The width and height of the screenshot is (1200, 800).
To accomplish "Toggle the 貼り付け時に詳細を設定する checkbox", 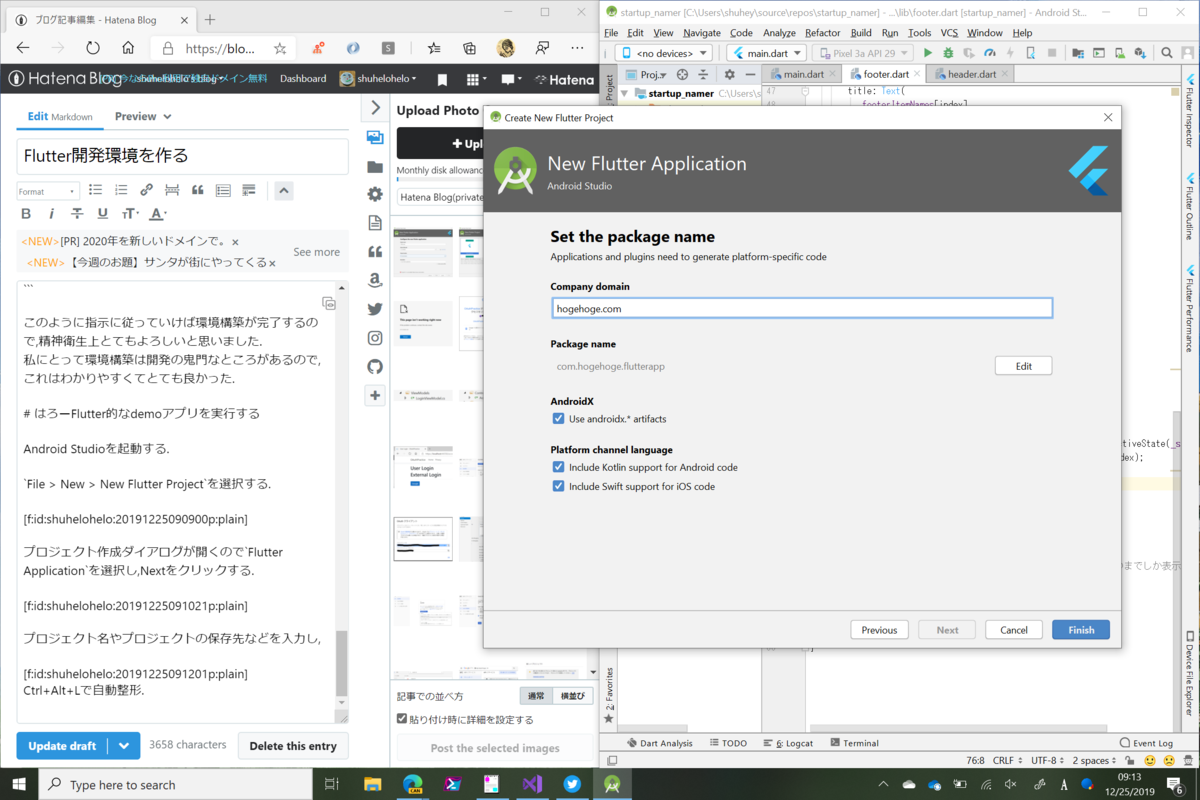I will coord(402,719).
